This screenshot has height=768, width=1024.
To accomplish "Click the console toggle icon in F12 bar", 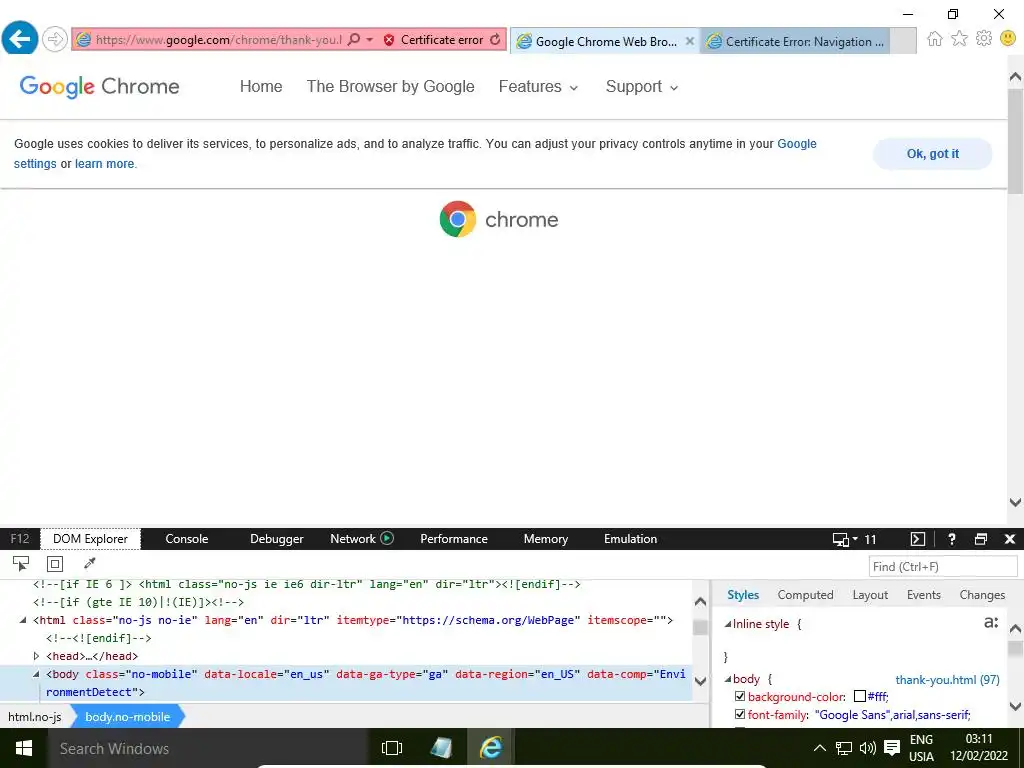I will (x=918, y=539).
